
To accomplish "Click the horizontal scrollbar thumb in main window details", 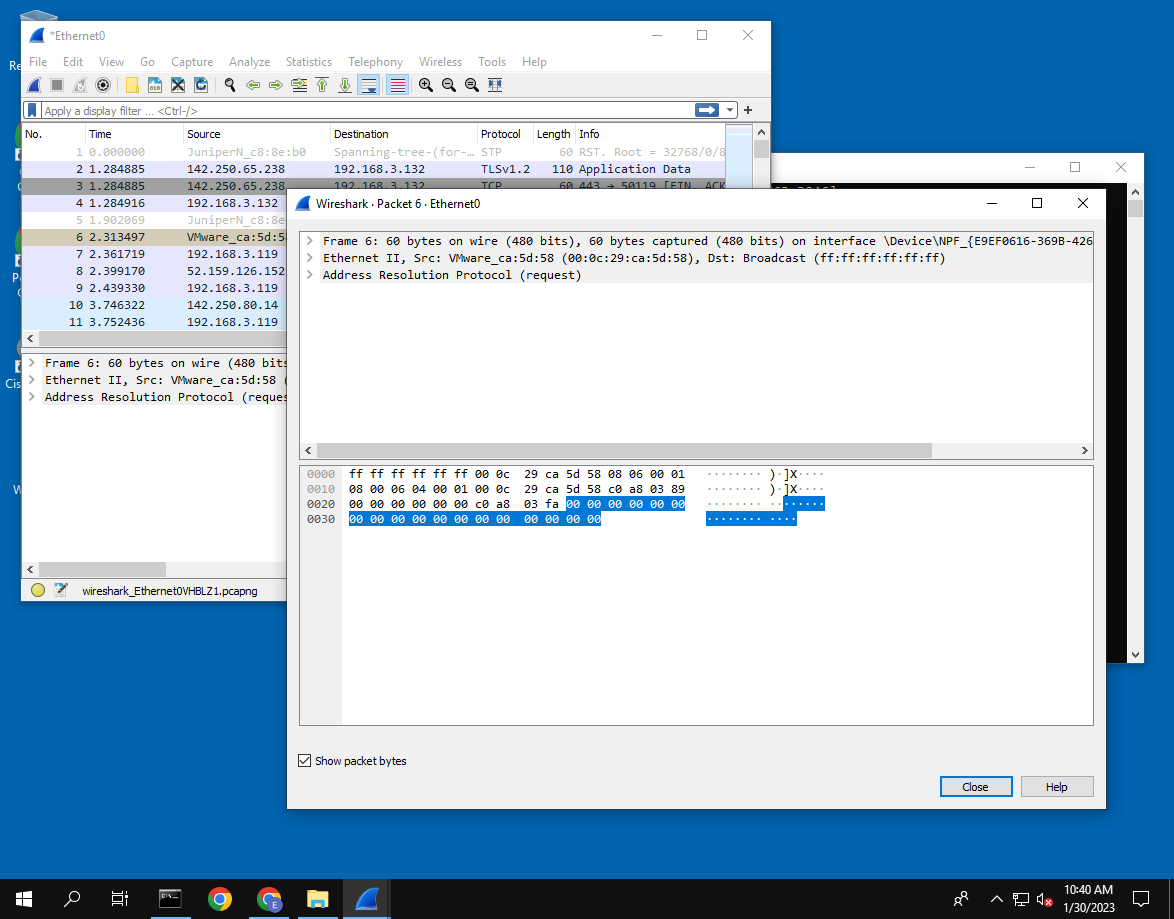I will coord(103,569).
